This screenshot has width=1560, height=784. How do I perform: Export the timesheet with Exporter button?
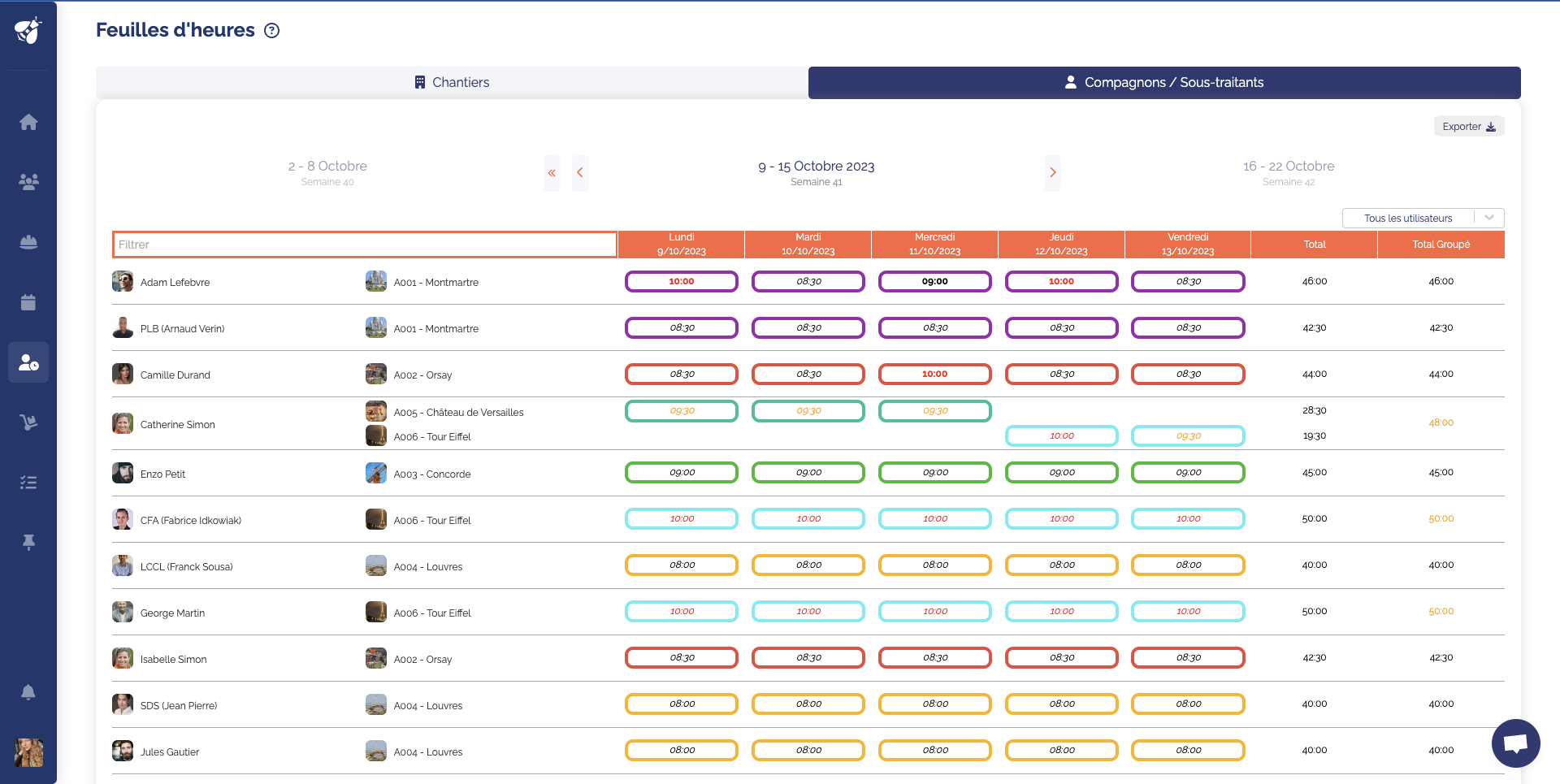point(1468,127)
